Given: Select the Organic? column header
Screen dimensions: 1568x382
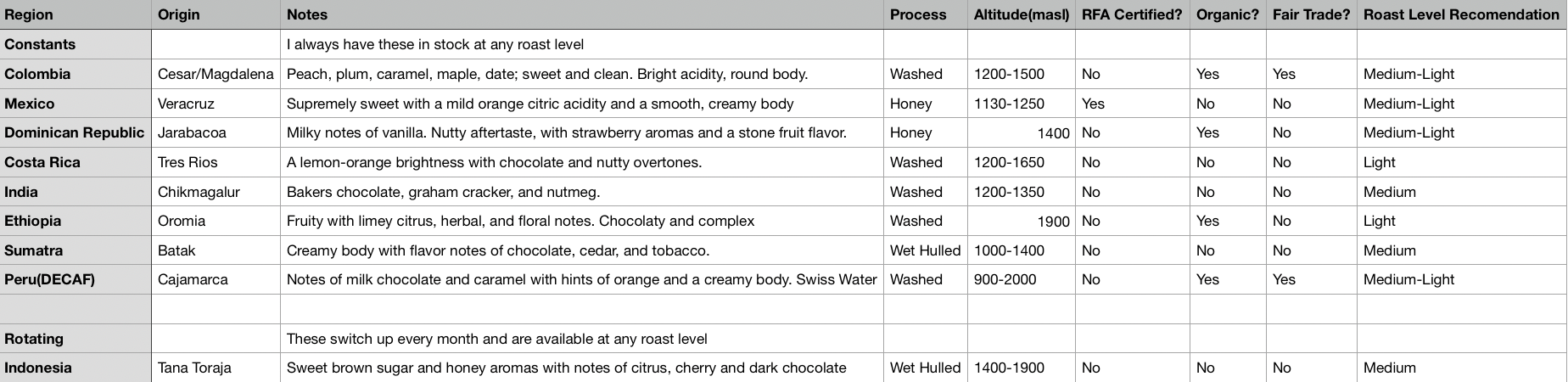Looking at the screenshot, I should (1228, 14).
